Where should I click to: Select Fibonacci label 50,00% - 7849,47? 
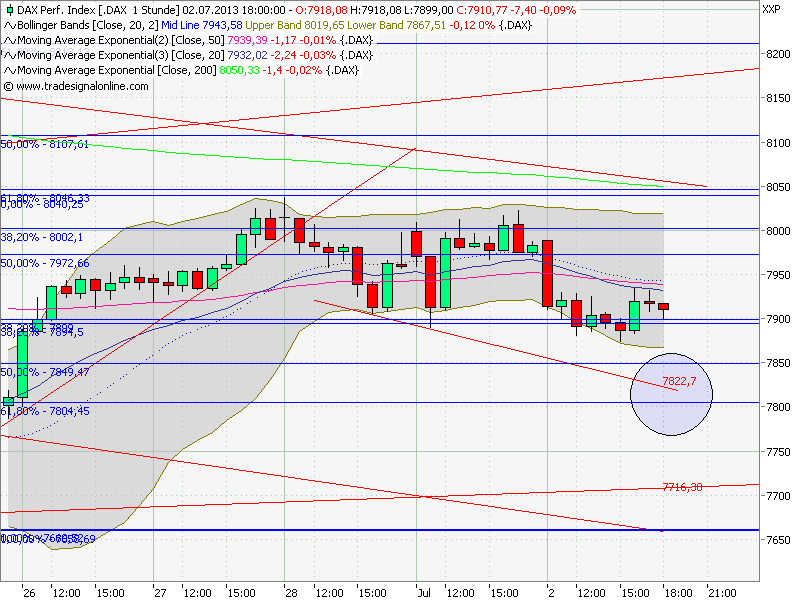click(x=45, y=372)
